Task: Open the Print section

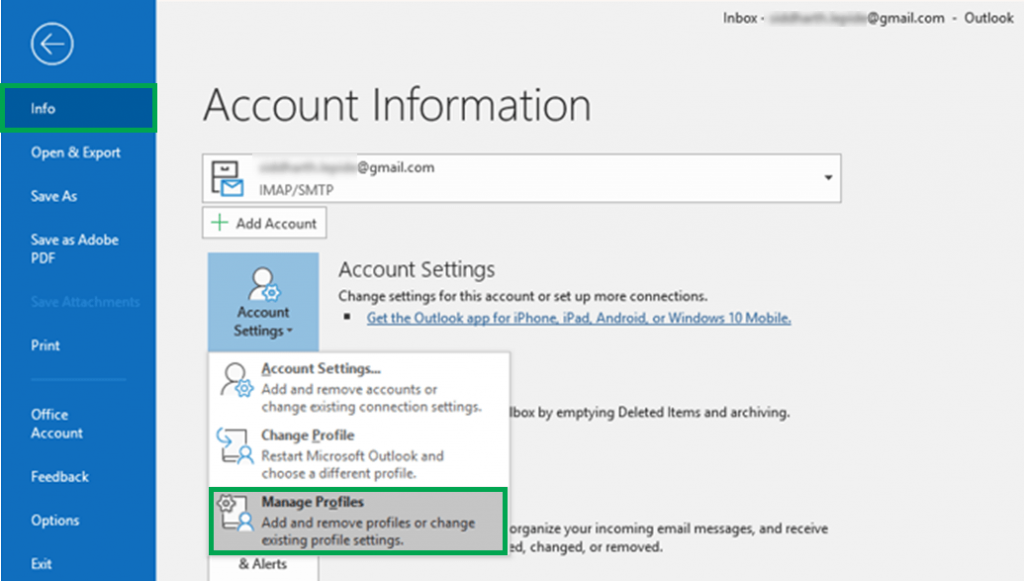Action: tap(45, 345)
